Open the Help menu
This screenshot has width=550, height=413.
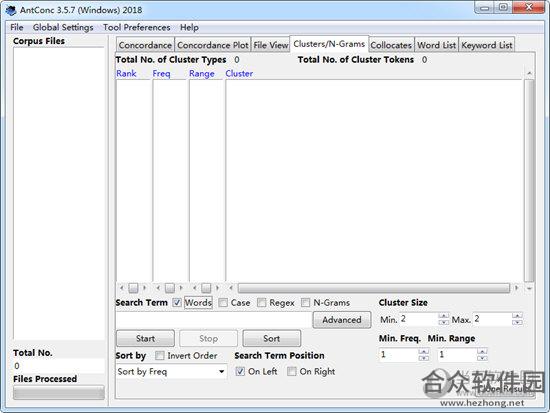tap(189, 27)
